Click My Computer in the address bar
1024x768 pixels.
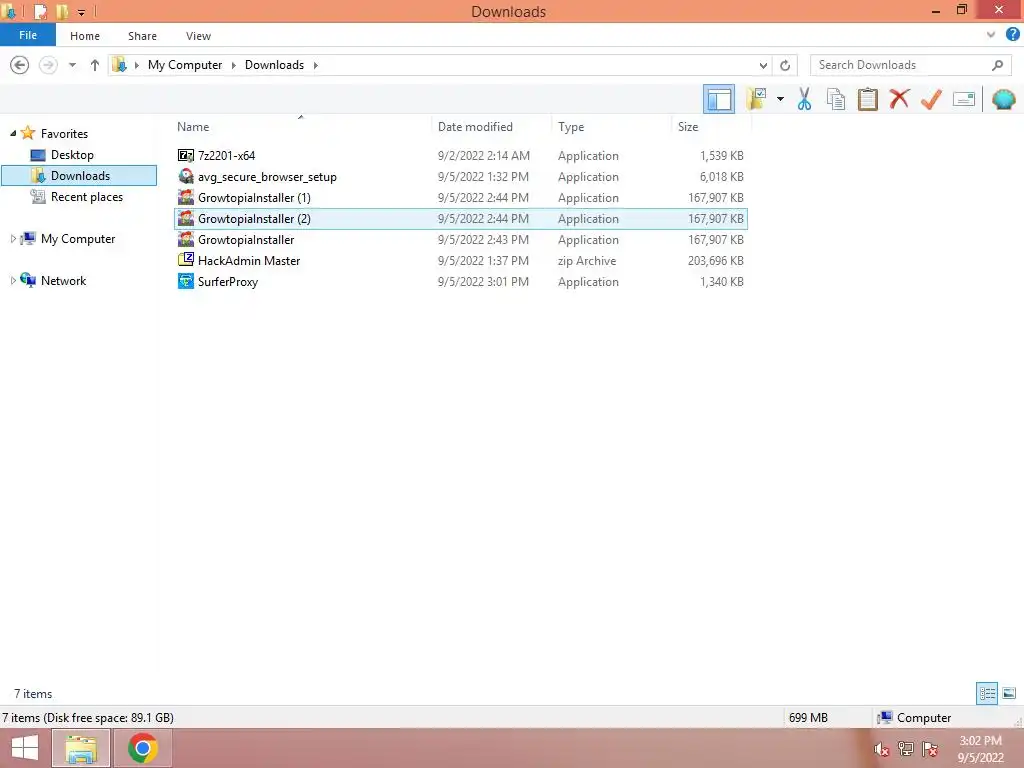pyautogui.click(x=185, y=65)
